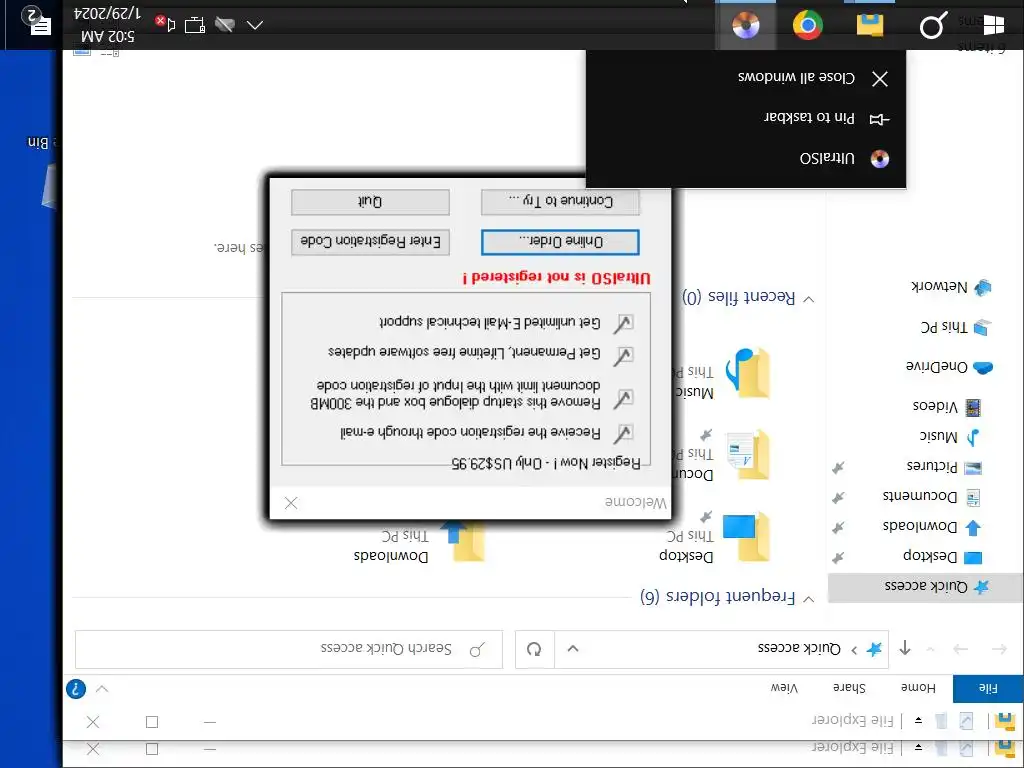The height and width of the screenshot is (768, 1024).
Task: Show hidden system tray icons
Action: [255, 25]
